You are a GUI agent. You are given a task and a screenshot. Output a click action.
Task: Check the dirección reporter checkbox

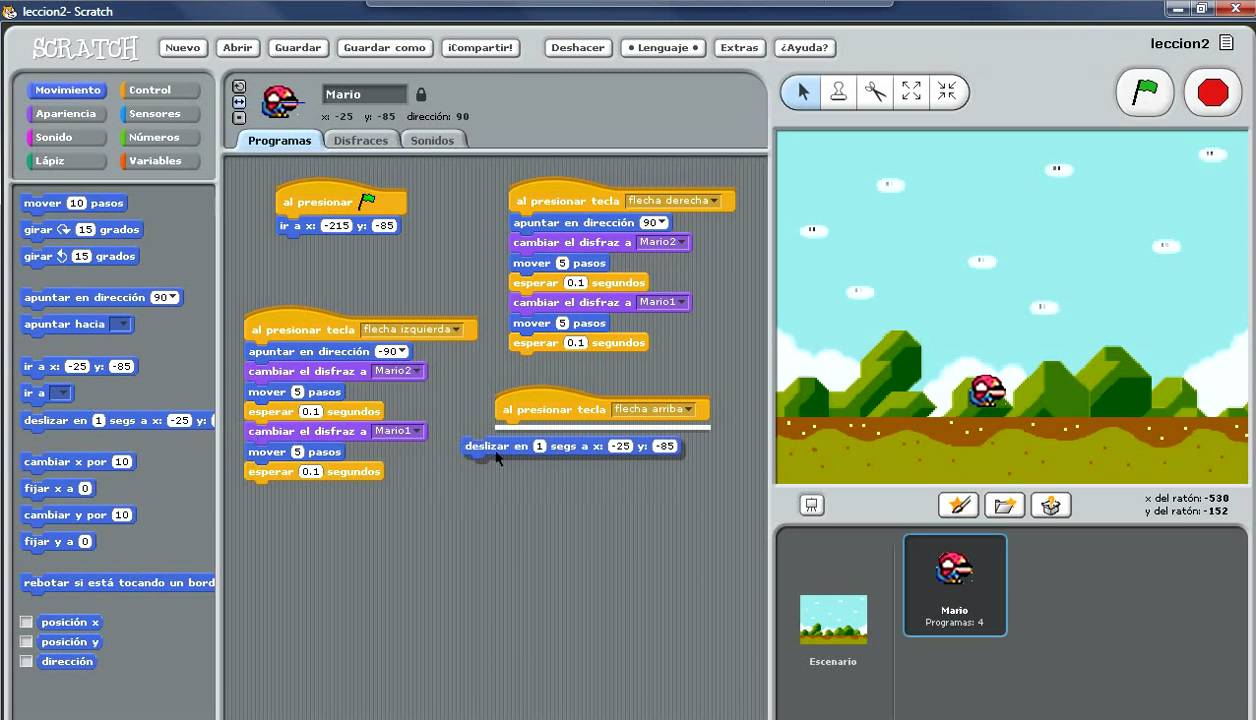click(27, 661)
